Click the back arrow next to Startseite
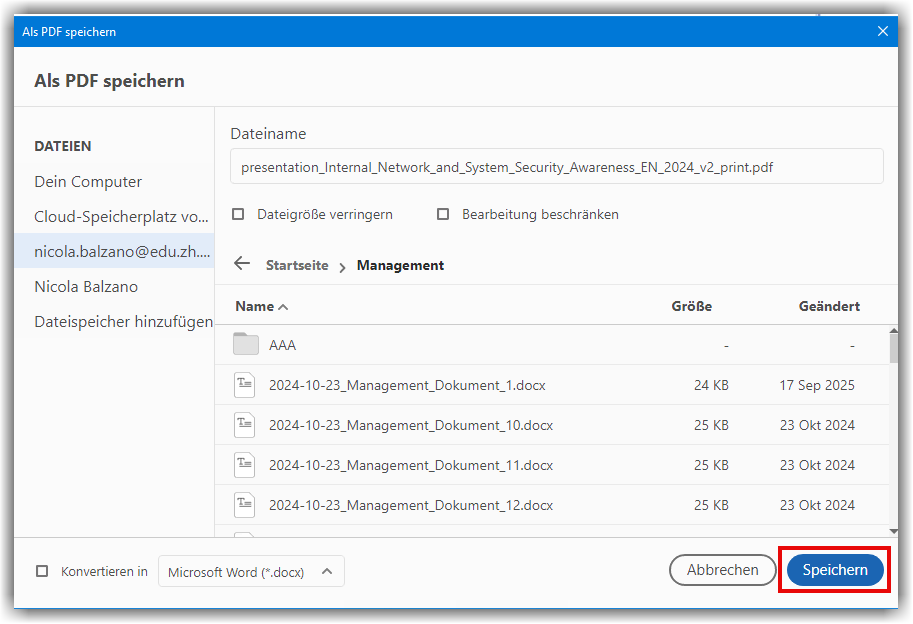913x624 pixels. click(x=242, y=264)
